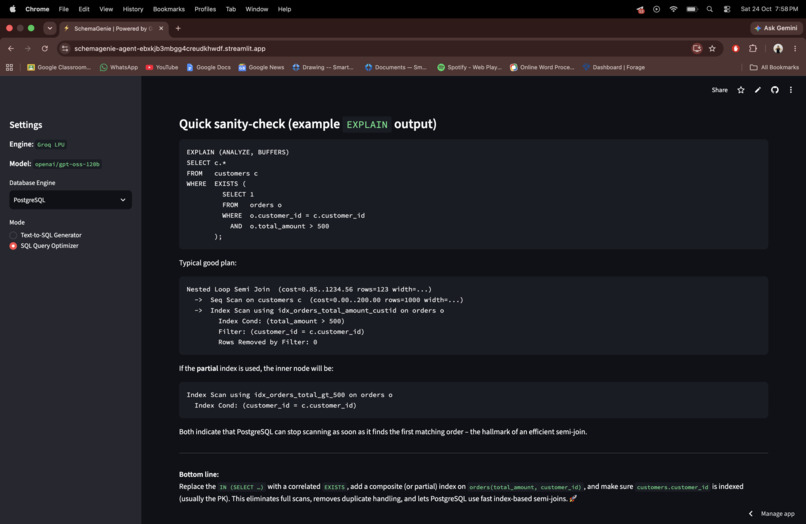The width and height of the screenshot is (806, 524).
Task: Open the Google Classroom bookmark
Action: [59, 67]
